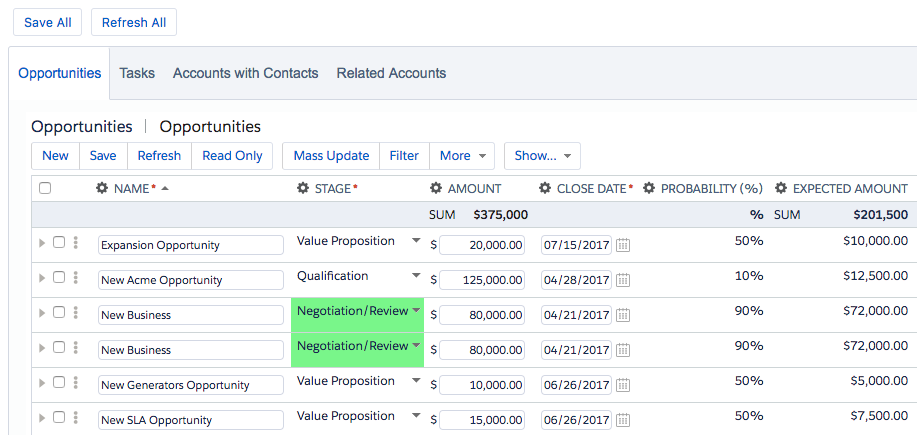This screenshot has height=435, width=917.
Task: Click the gear icon beside STAGE column
Action: (303, 188)
